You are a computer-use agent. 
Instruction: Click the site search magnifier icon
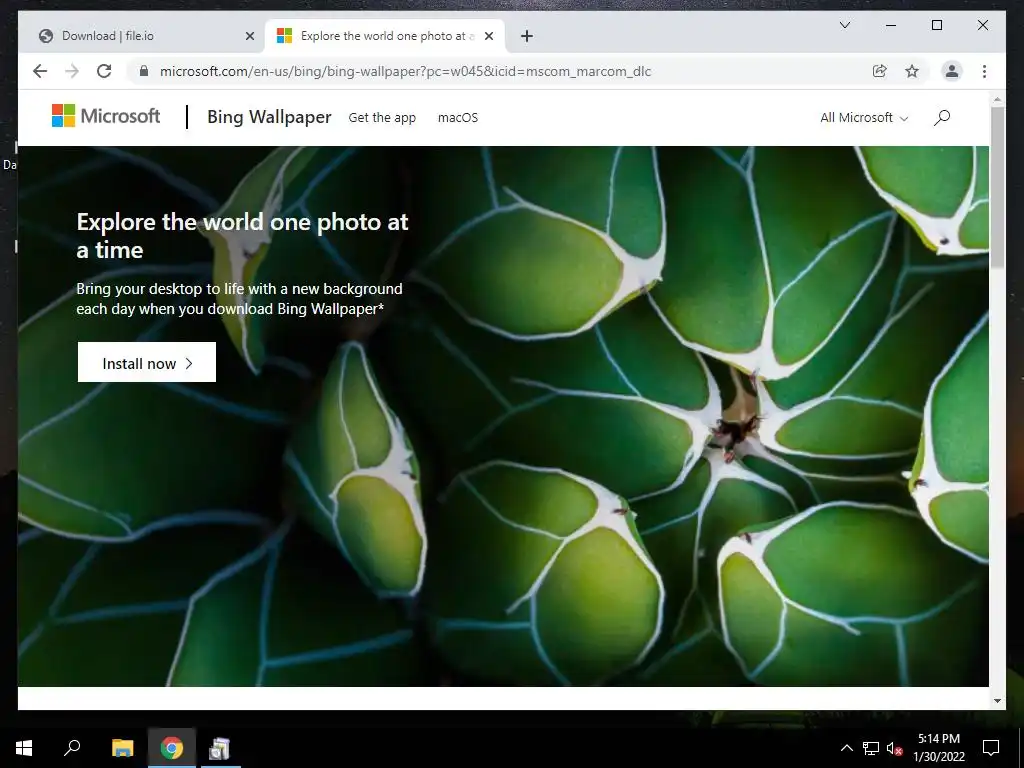pyautogui.click(x=942, y=118)
